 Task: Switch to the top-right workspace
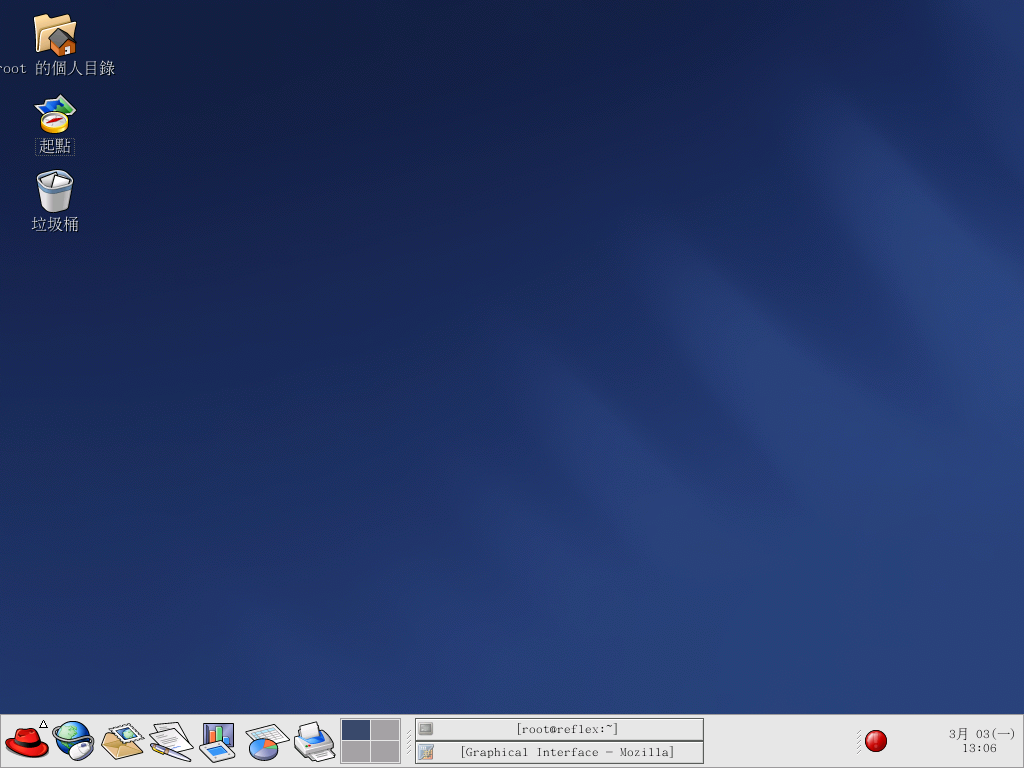point(385,730)
